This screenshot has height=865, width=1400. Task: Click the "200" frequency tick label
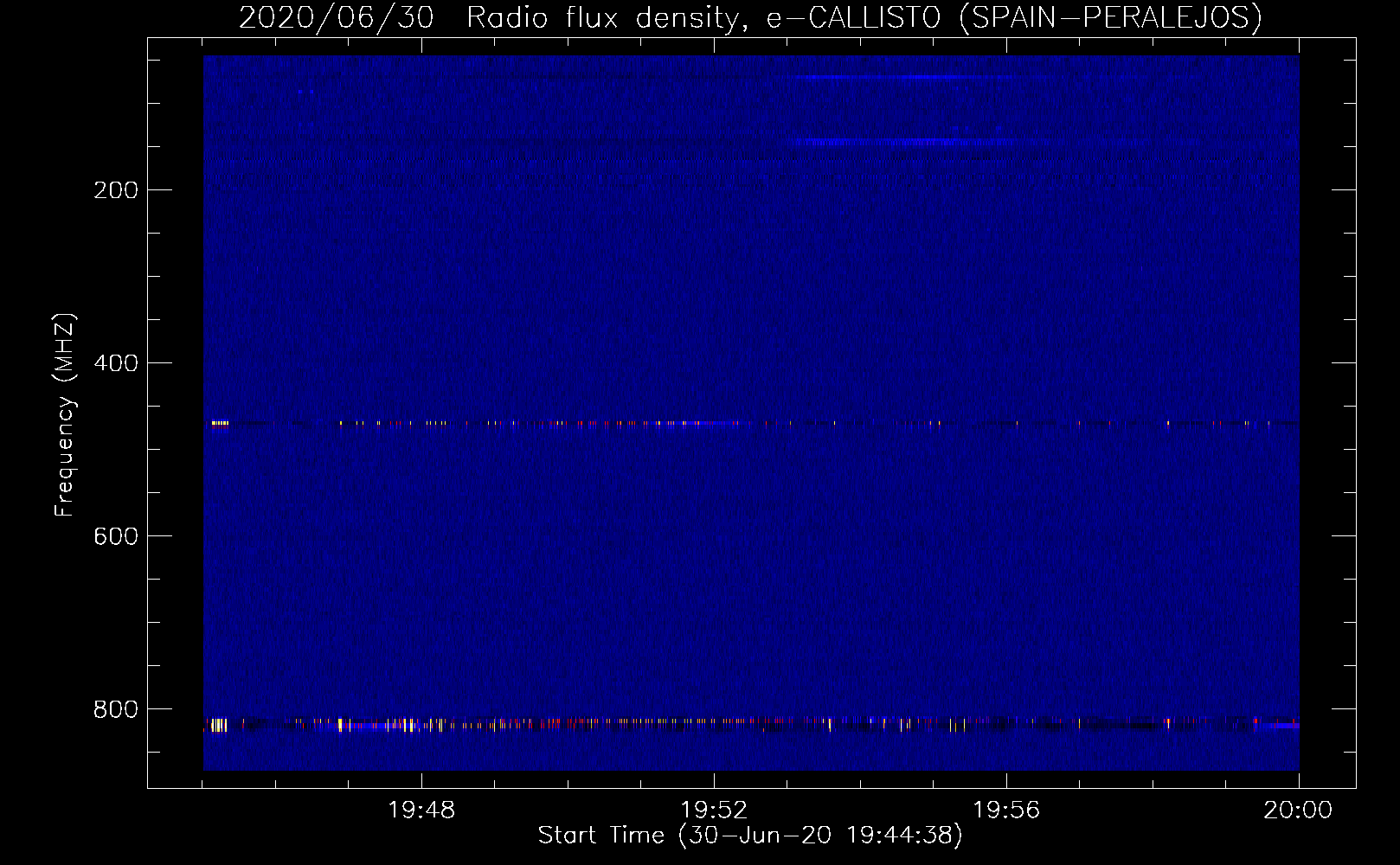point(116,190)
